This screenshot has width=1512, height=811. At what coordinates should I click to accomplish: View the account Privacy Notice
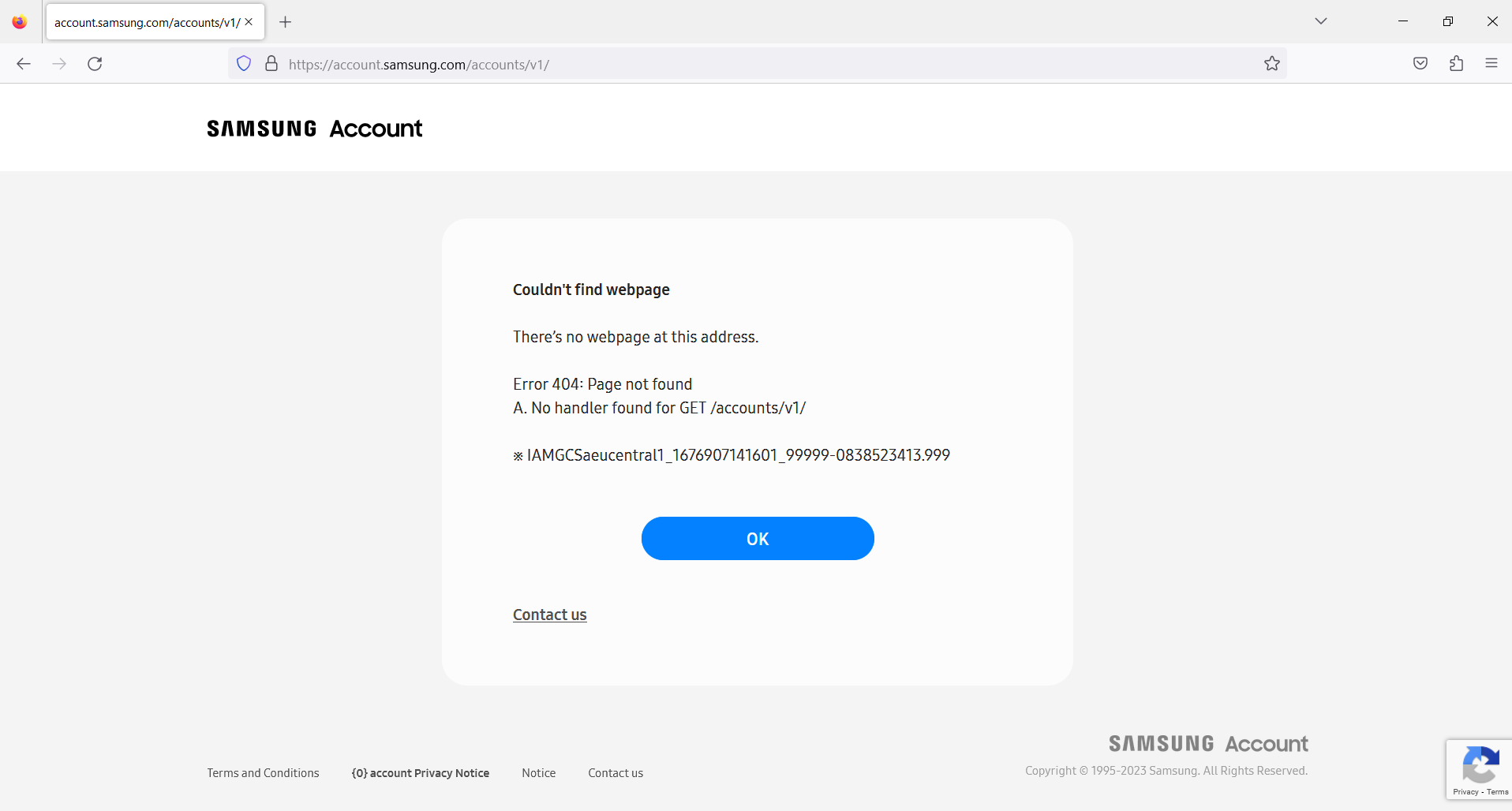click(x=420, y=772)
